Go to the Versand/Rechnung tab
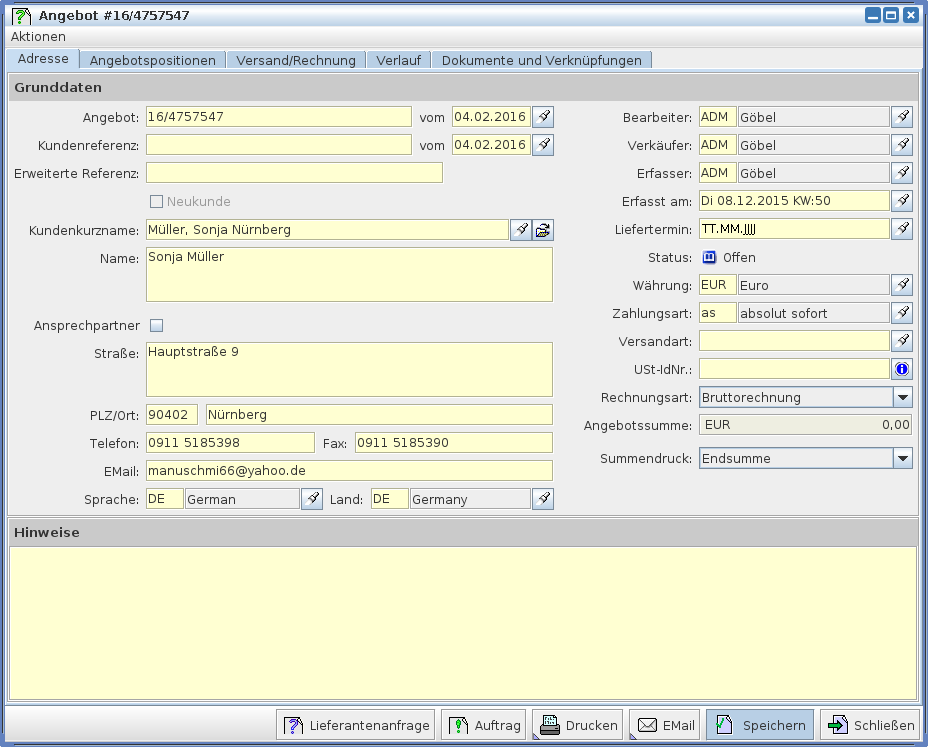Screen dimensions: 928x747 click(x=296, y=60)
